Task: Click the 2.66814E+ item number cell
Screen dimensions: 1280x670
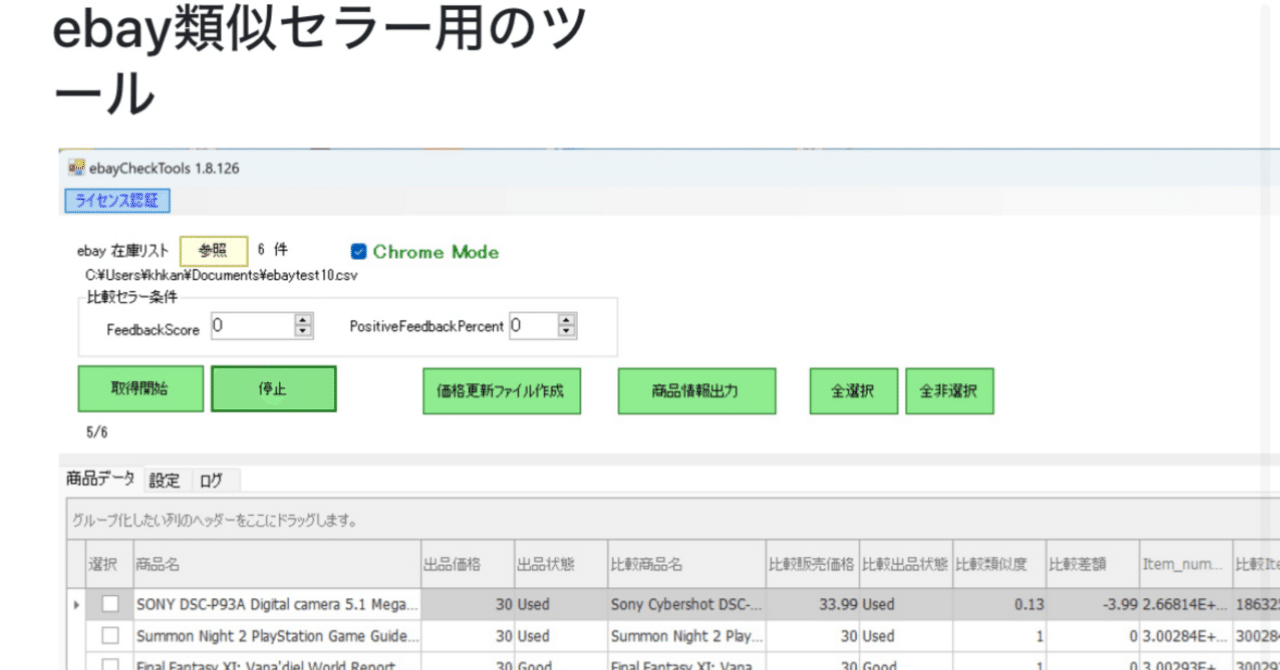Action: [1184, 604]
